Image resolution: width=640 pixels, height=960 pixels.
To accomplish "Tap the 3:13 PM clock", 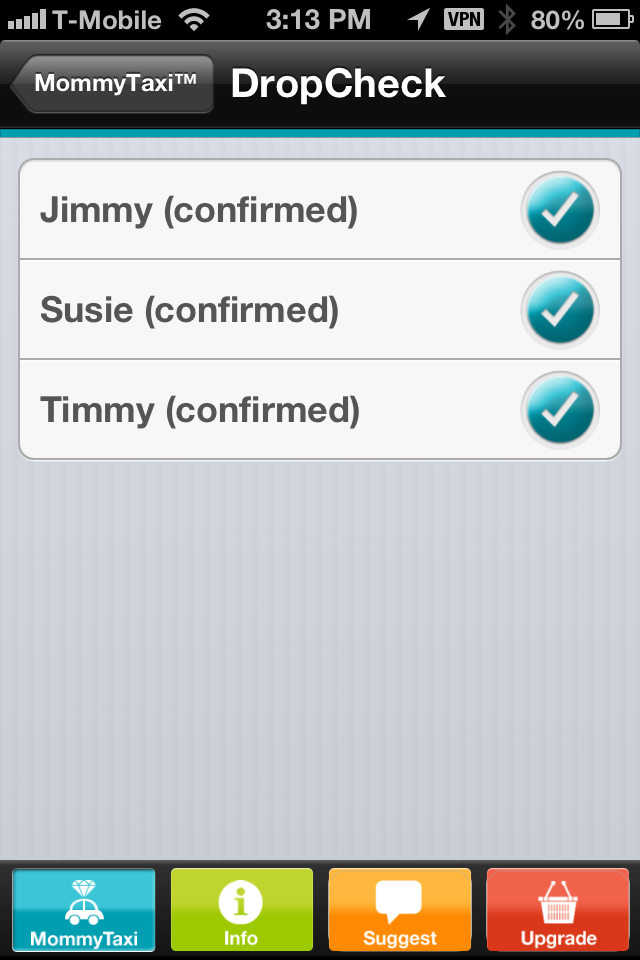I will tap(318, 18).
